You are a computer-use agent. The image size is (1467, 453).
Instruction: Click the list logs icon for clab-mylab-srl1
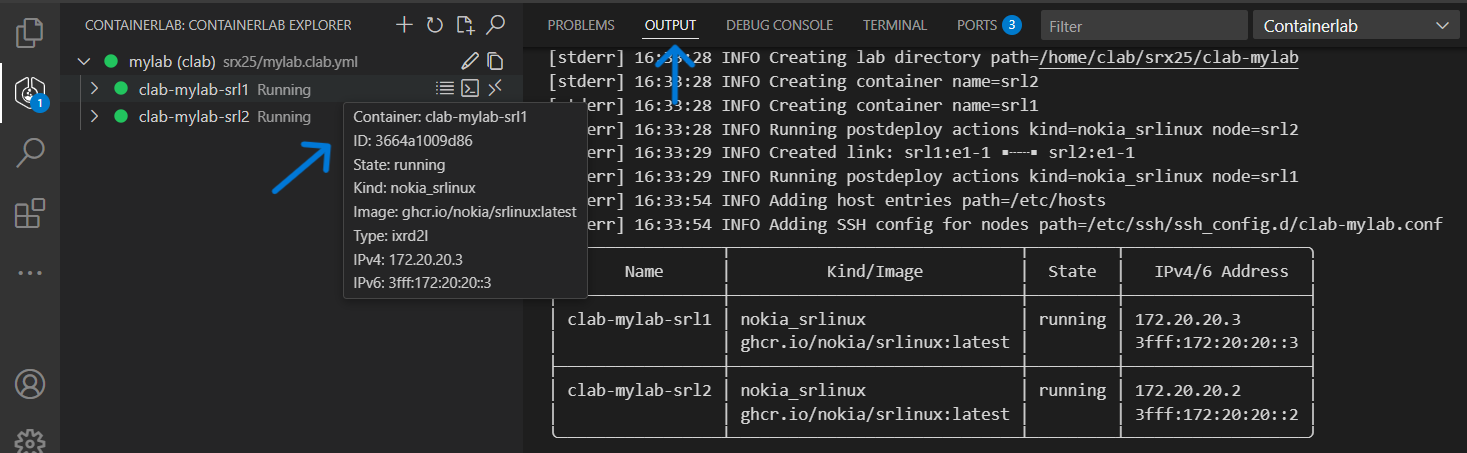click(x=445, y=89)
